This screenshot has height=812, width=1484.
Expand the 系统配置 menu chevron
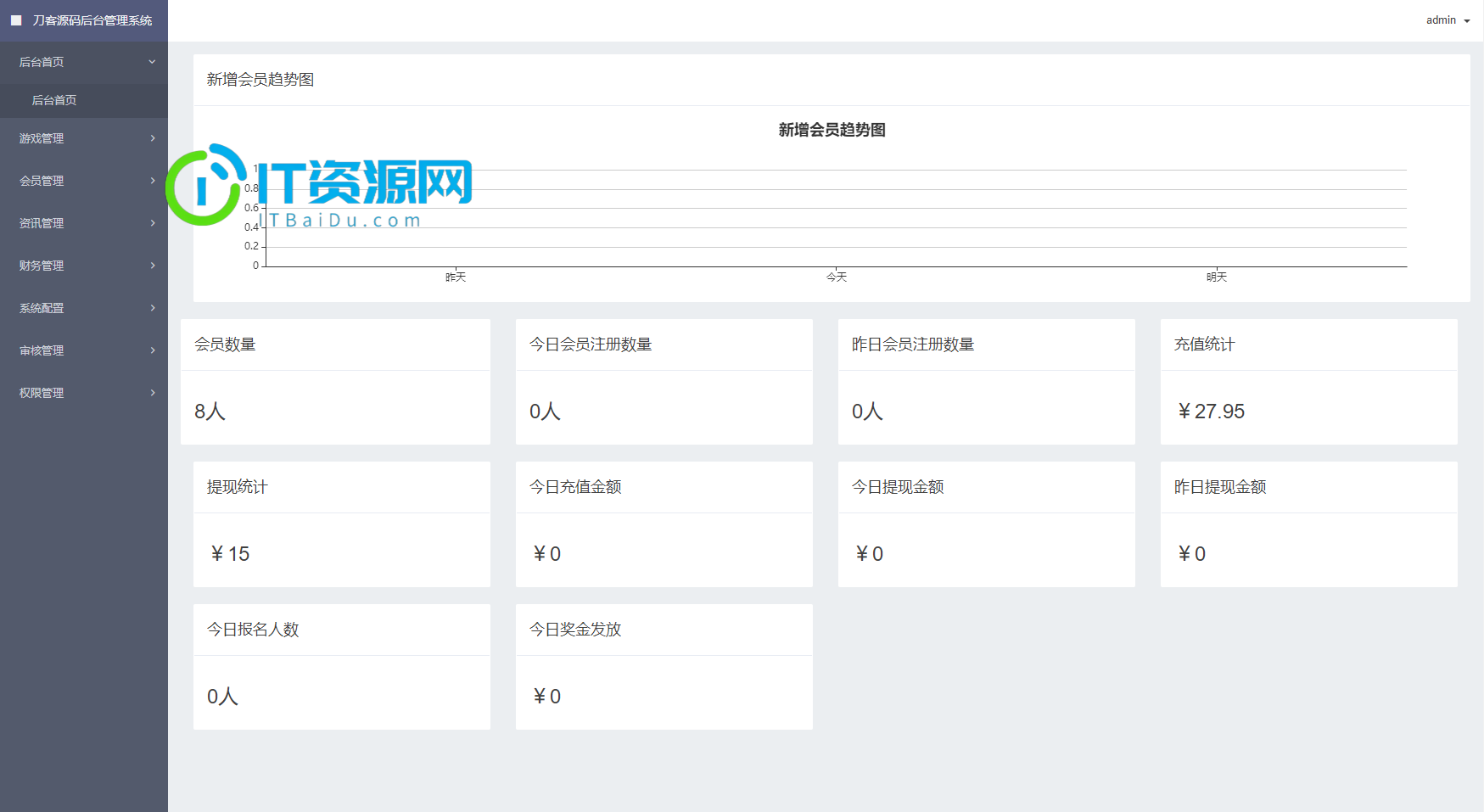pos(153,308)
